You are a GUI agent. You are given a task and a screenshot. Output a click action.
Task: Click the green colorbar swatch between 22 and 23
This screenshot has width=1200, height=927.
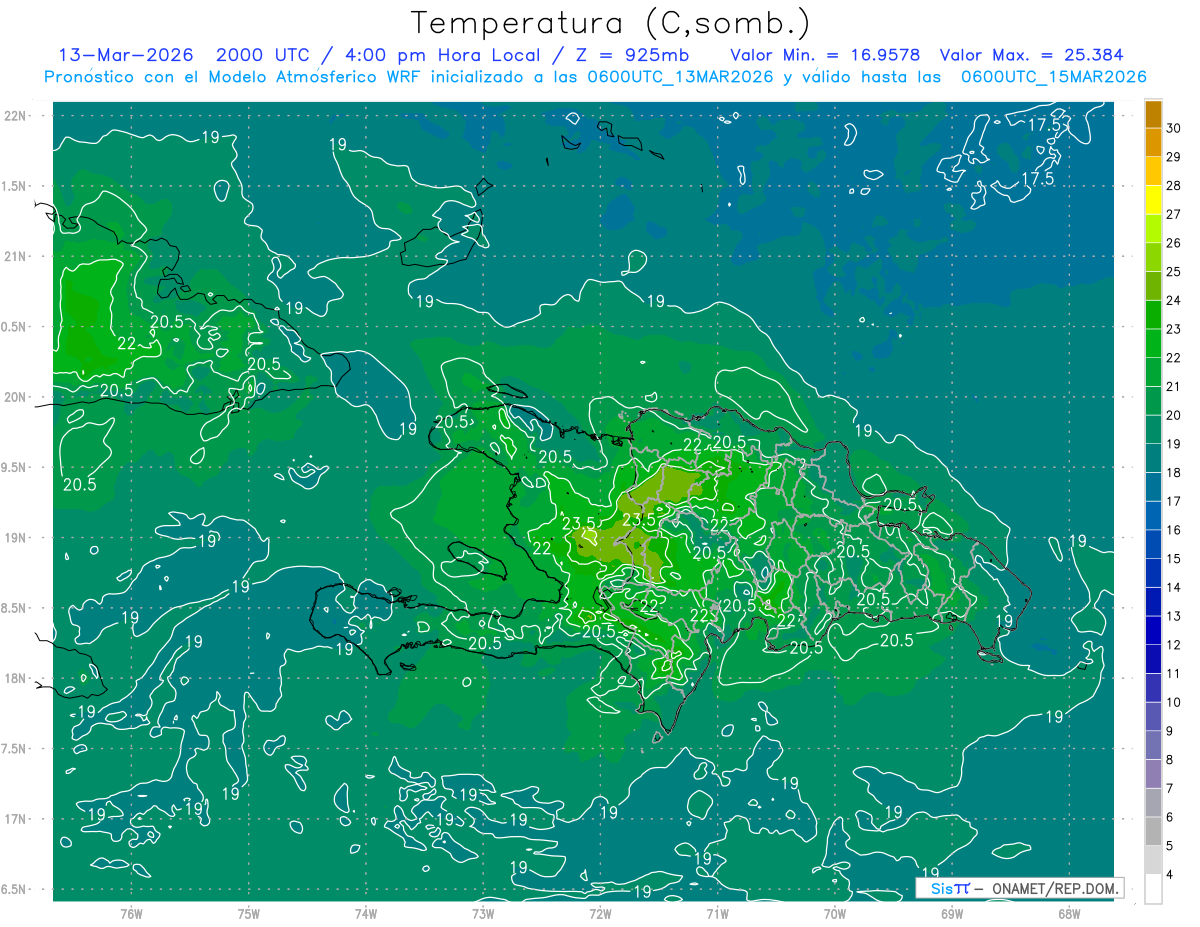click(1153, 343)
